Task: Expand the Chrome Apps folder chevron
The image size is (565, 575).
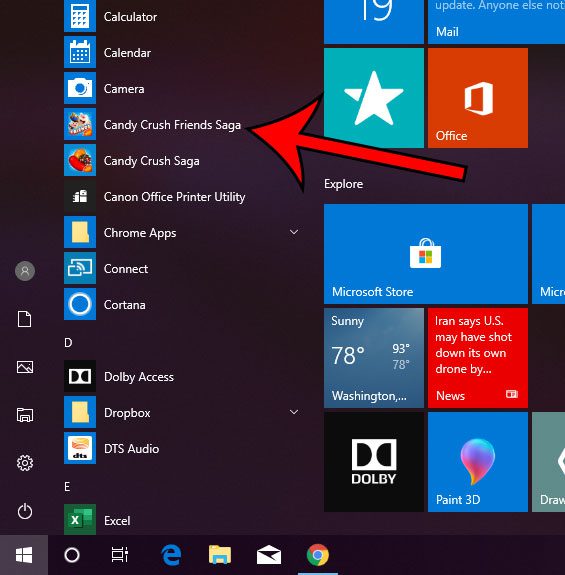Action: (x=294, y=232)
